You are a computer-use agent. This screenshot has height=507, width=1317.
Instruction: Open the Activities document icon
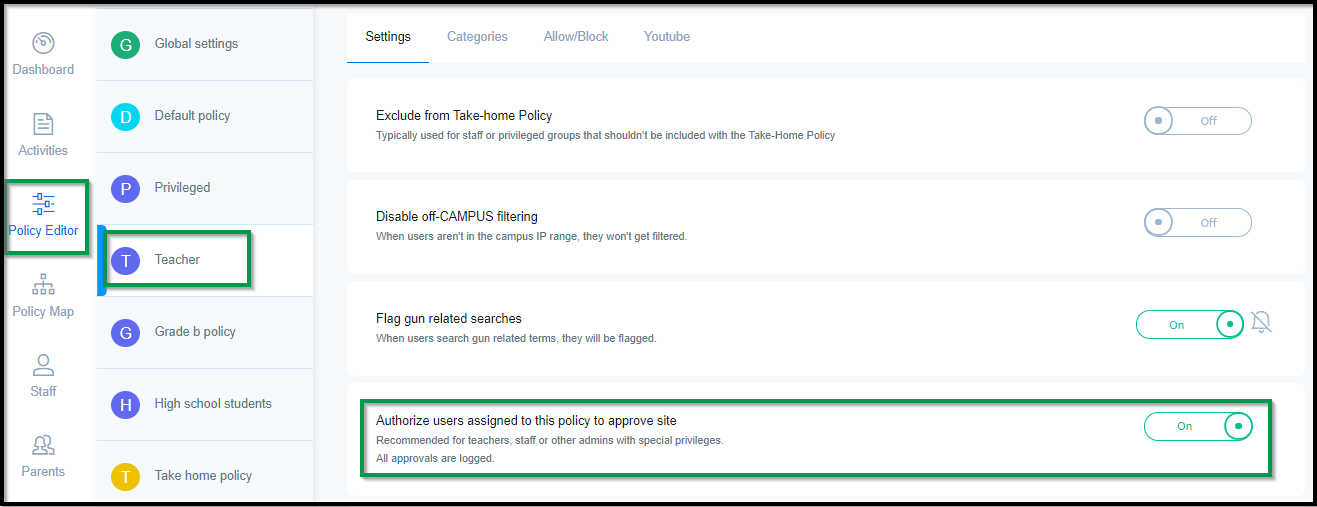pos(43,124)
